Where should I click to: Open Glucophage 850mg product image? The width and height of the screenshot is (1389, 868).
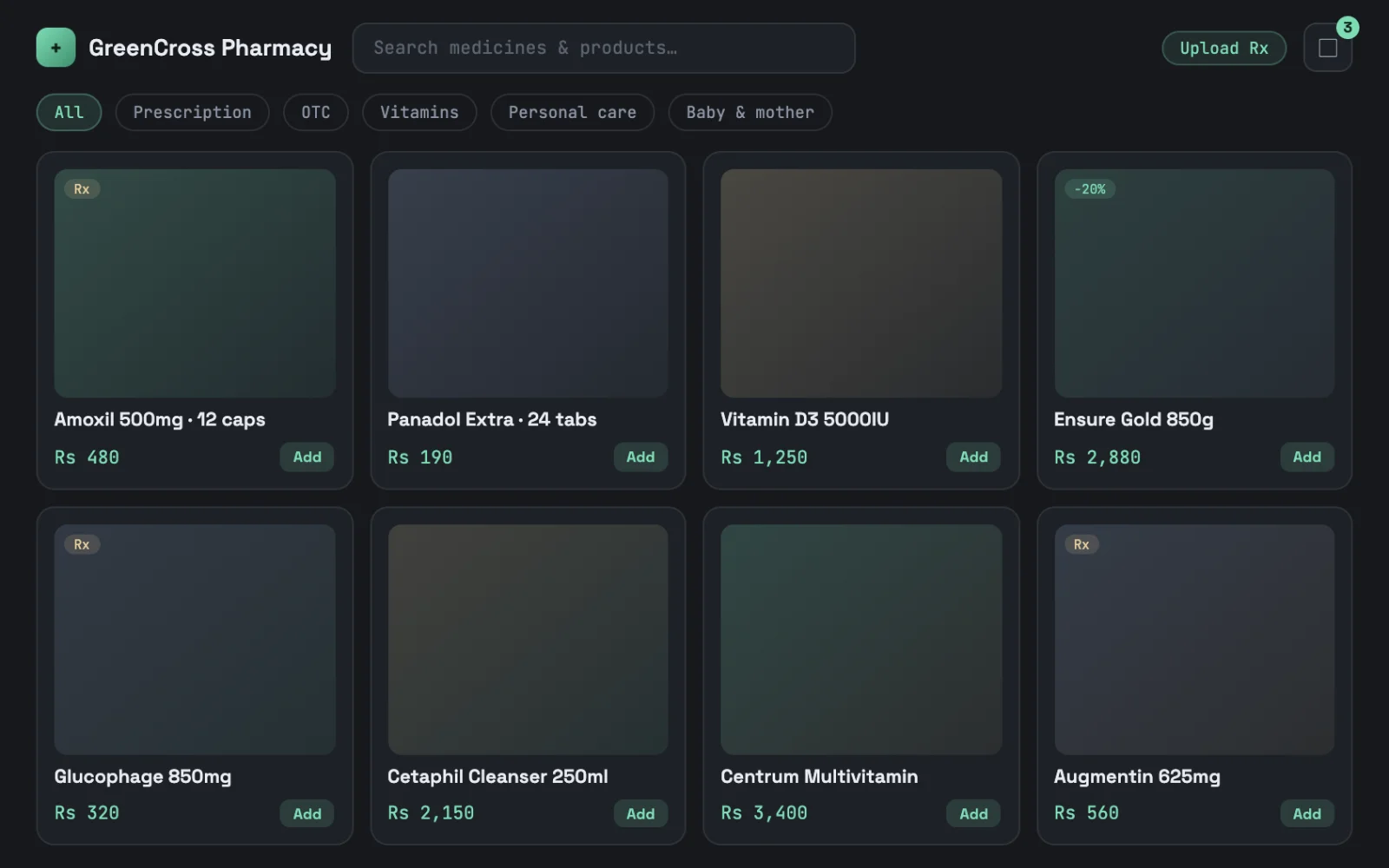(194, 639)
